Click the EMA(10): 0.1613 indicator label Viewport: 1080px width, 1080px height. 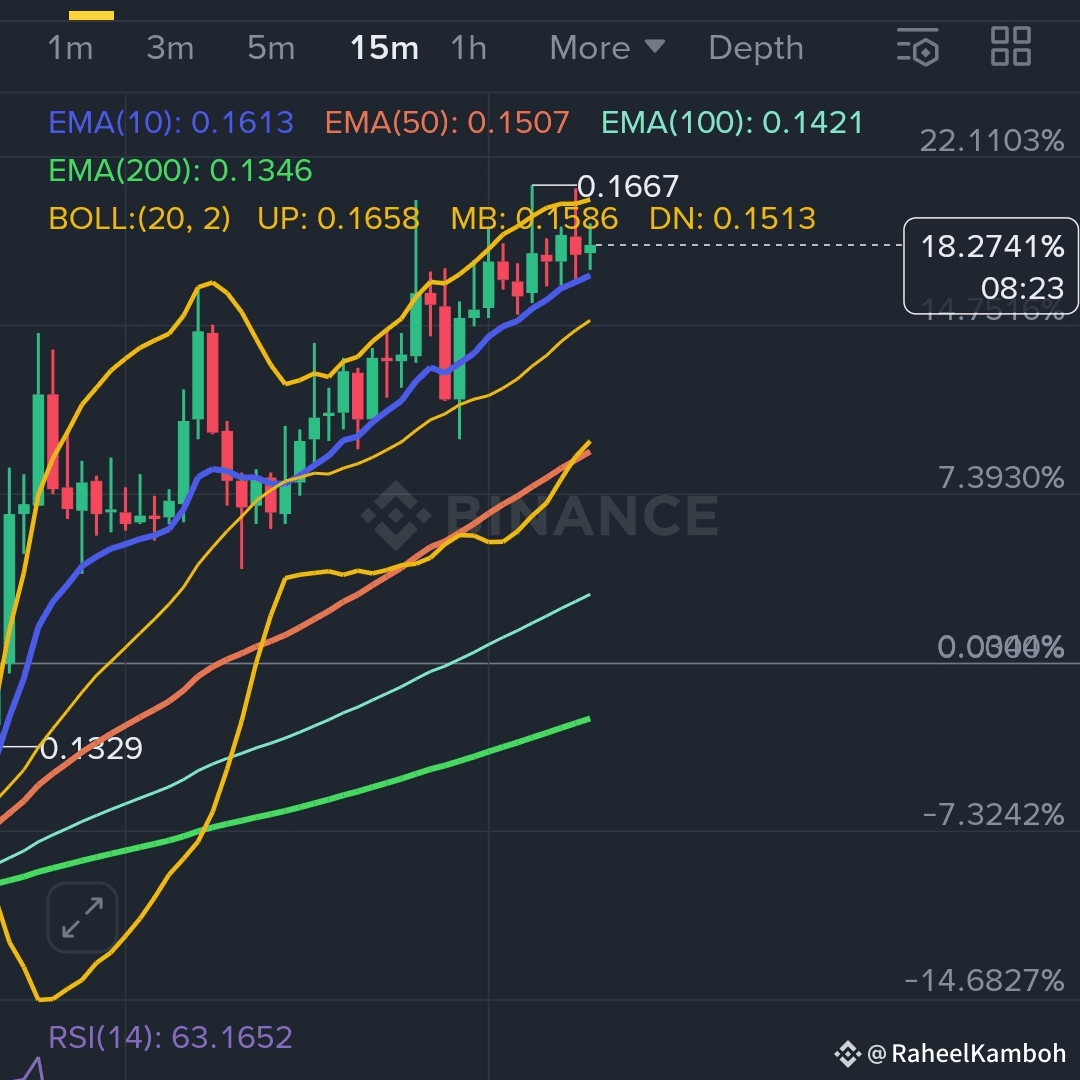[x=171, y=123]
